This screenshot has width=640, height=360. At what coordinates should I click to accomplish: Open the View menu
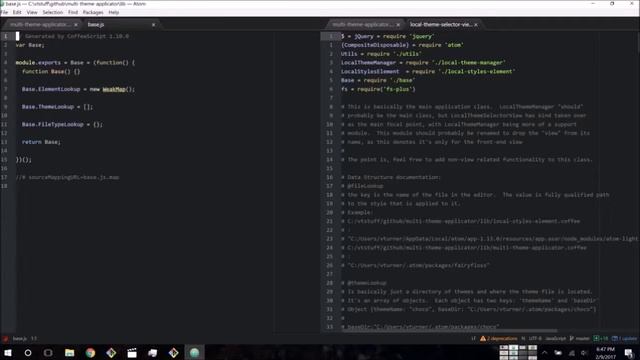point(32,12)
